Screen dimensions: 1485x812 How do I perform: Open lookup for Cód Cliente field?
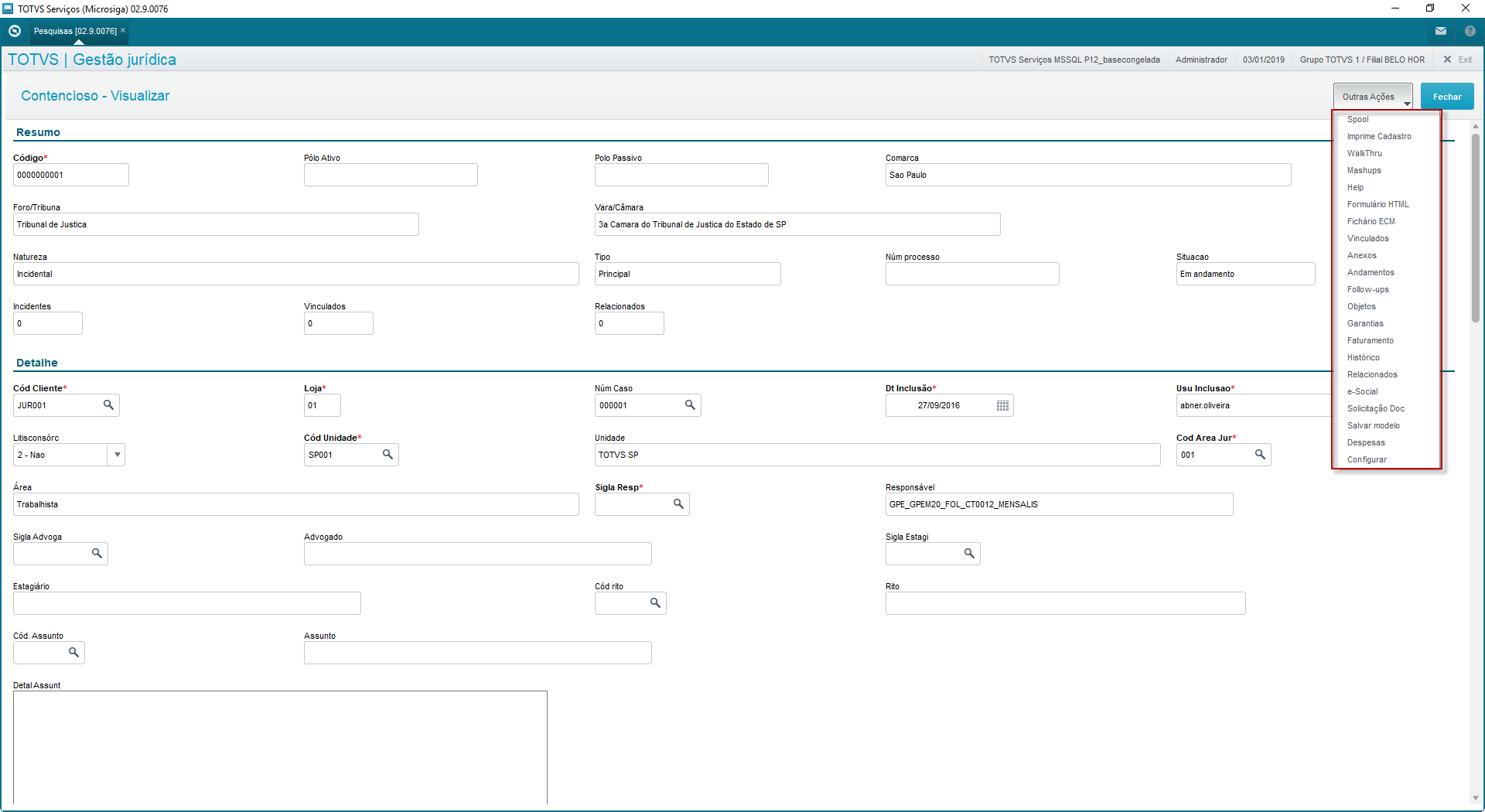108,405
